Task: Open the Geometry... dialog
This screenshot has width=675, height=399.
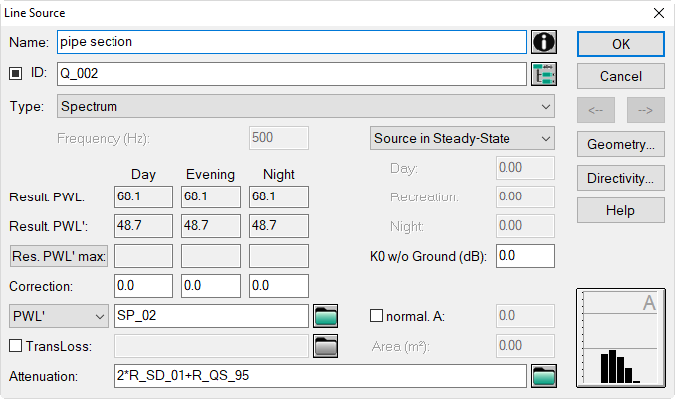Action: pyautogui.click(x=621, y=144)
